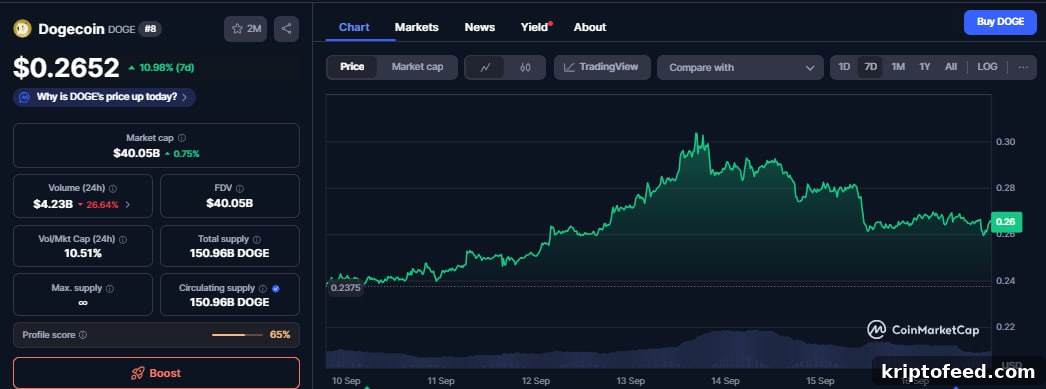Click the 0.30 price axis label
The width and height of the screenshot is (1046, 389).
(x=1005, y=141)
